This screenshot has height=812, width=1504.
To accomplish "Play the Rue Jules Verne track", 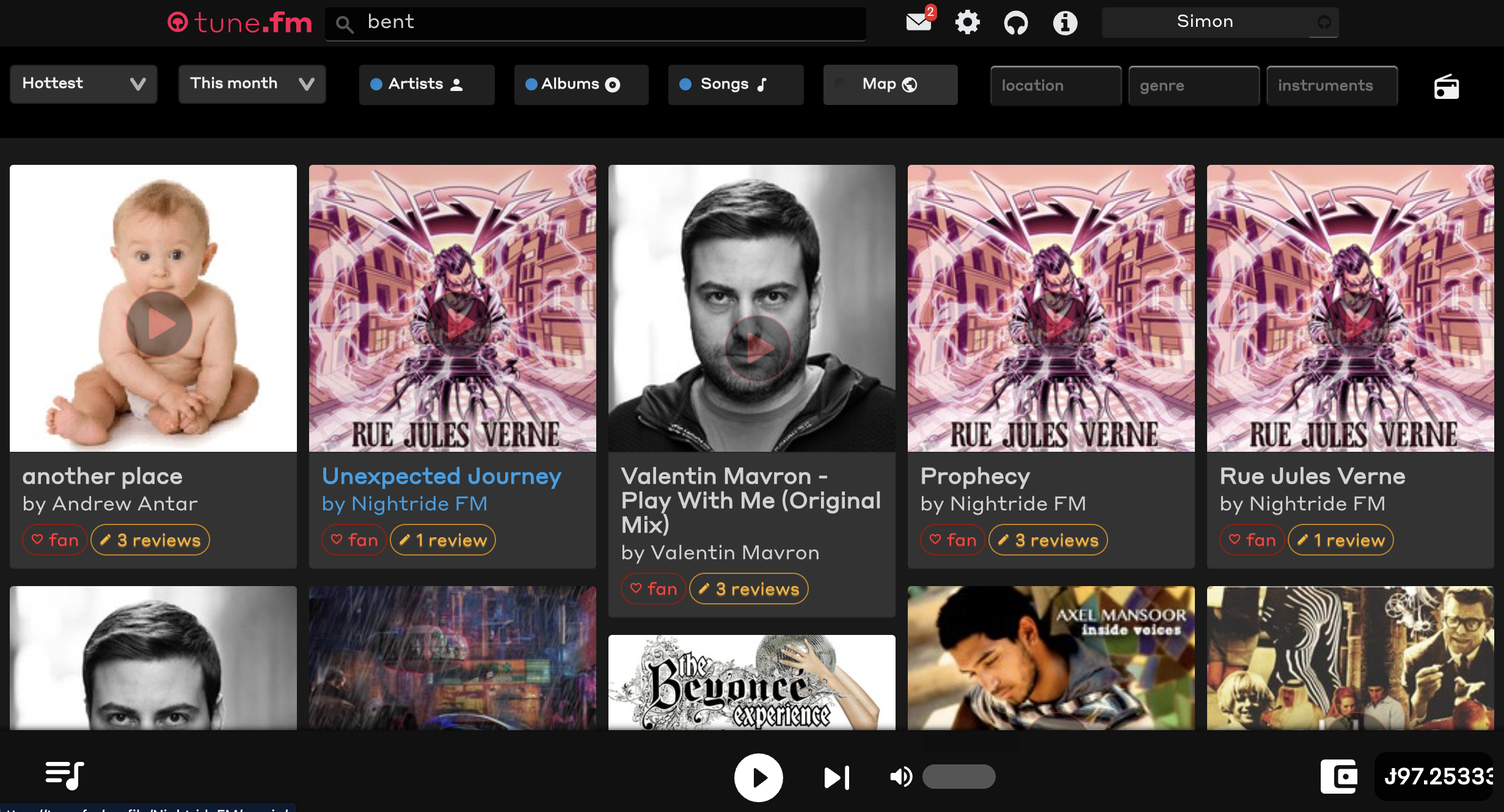I will point(1357,324).
